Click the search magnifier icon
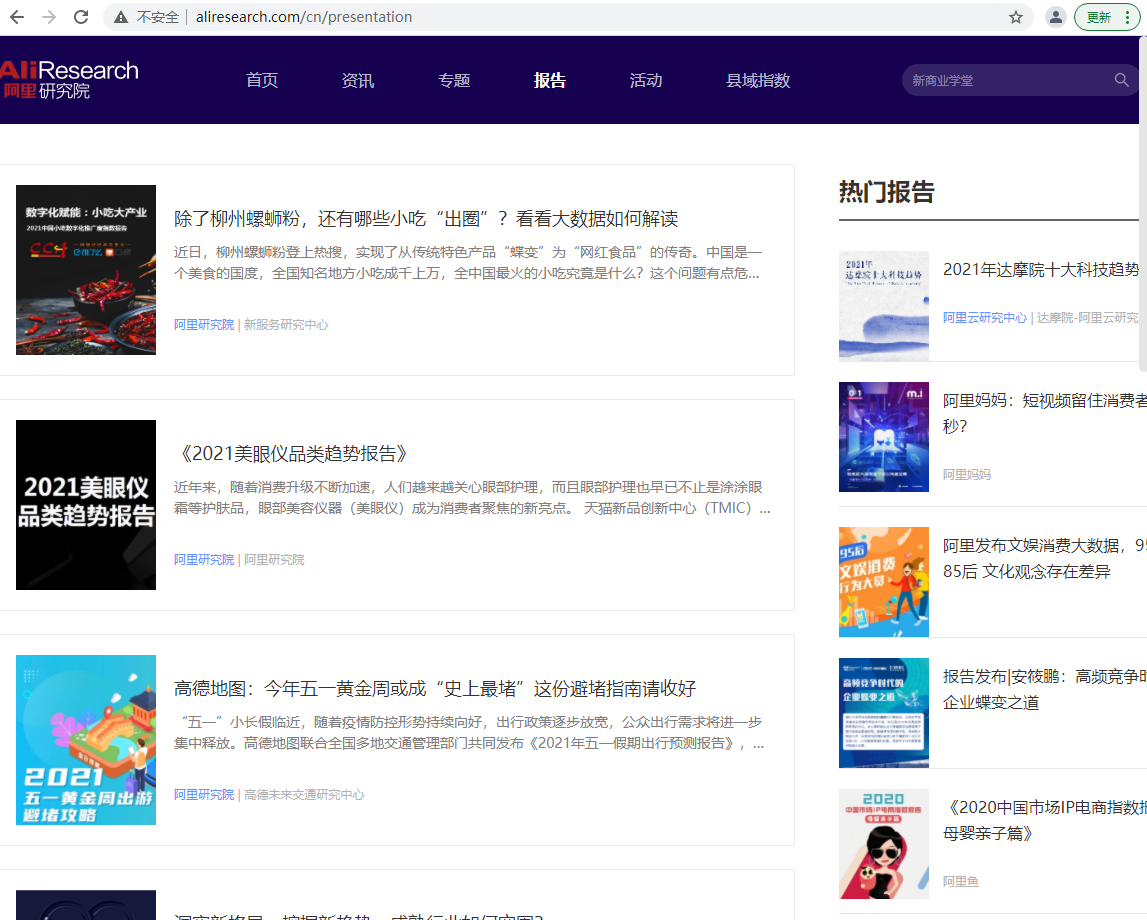 tap(1122, 80)
